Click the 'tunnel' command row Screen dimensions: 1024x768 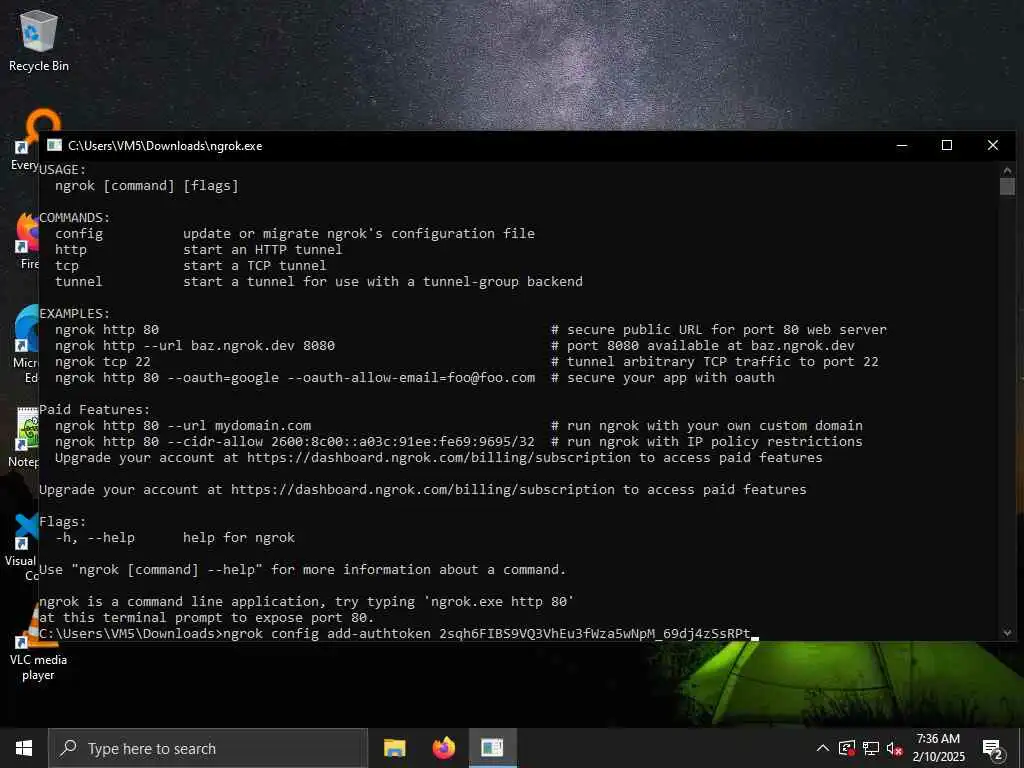click(x=319, y=281)
